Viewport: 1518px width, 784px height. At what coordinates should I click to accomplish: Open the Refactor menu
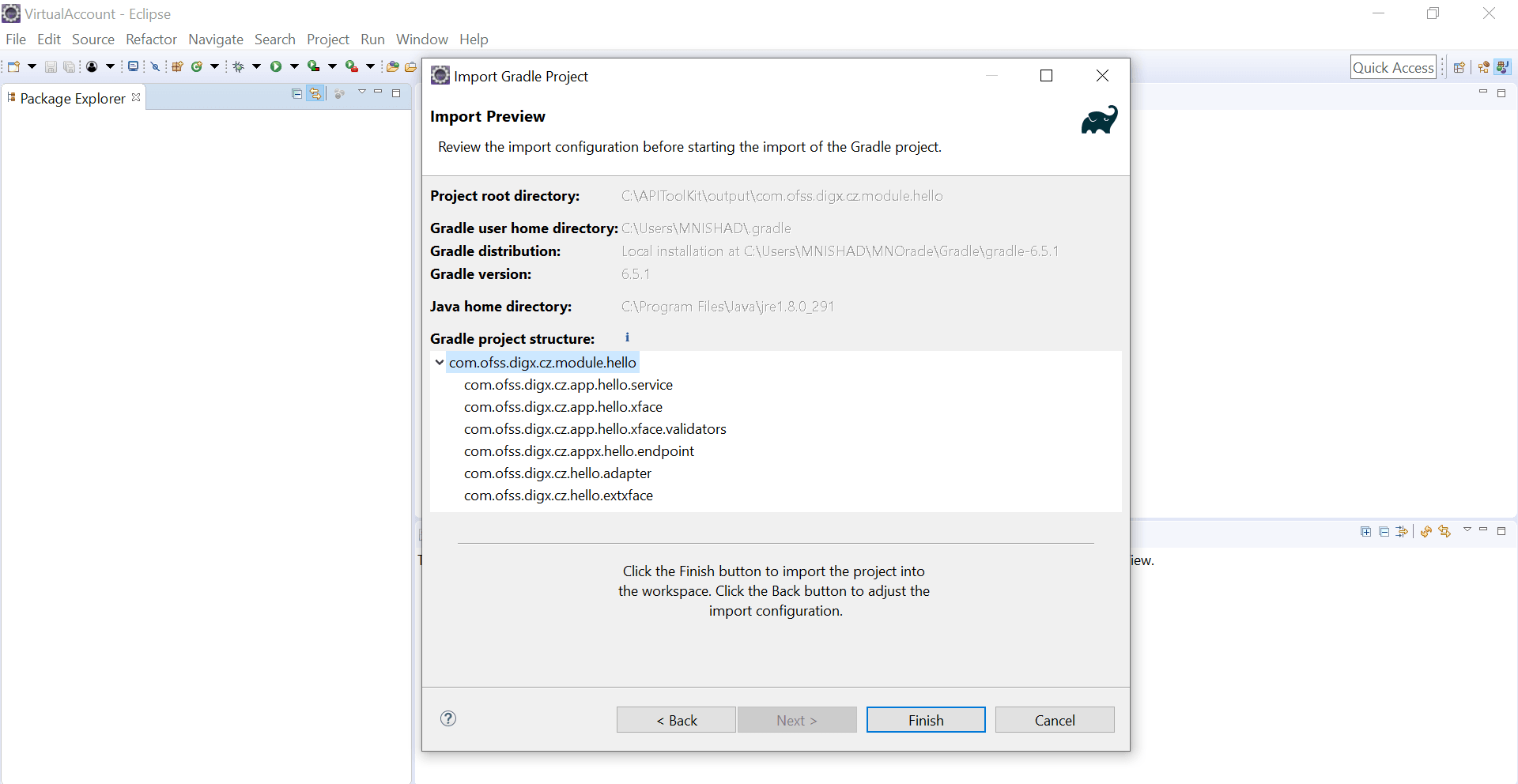(x=150, y=39)
